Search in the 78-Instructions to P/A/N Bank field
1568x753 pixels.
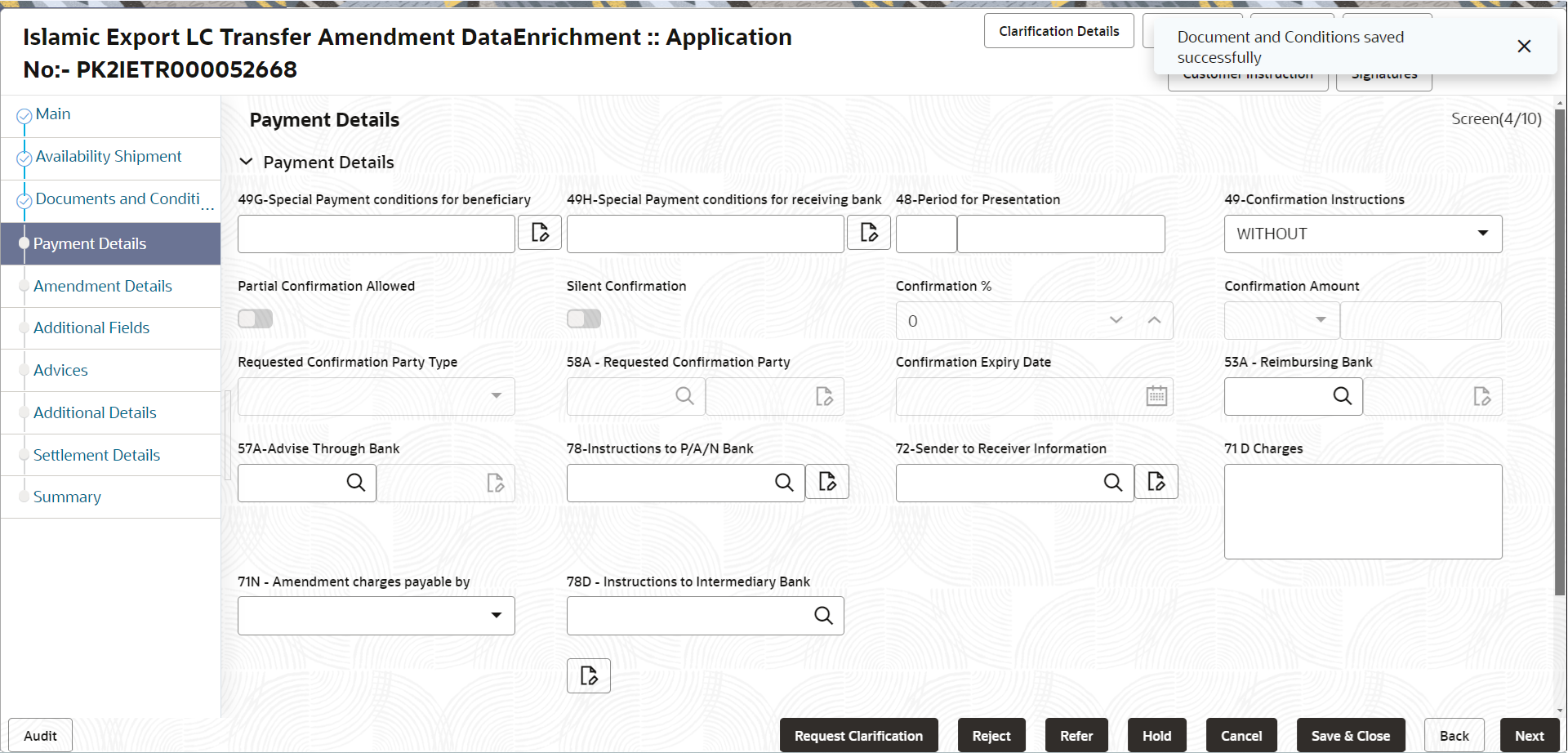[783, 483]
